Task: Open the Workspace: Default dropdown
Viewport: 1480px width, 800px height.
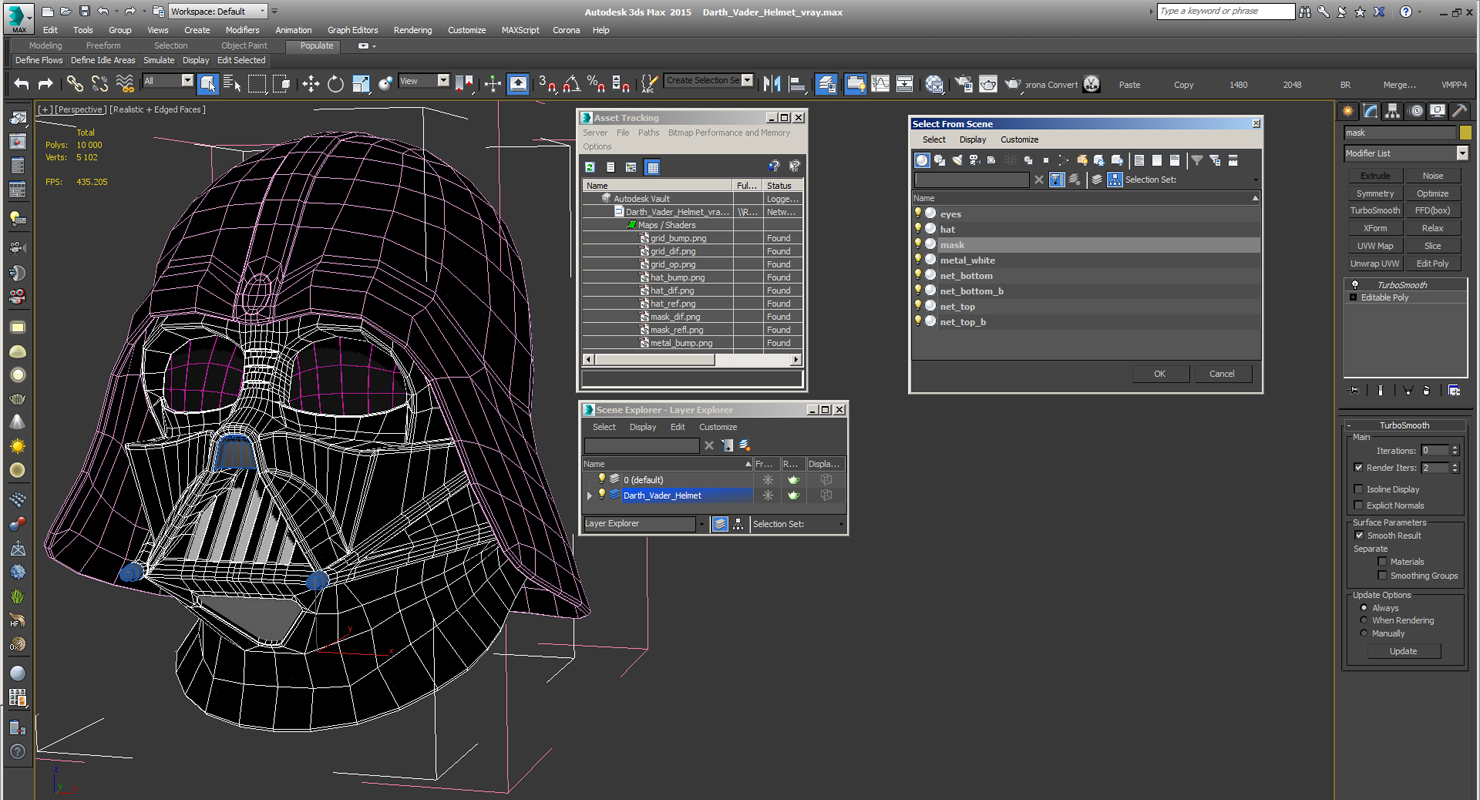Action: 217,11
